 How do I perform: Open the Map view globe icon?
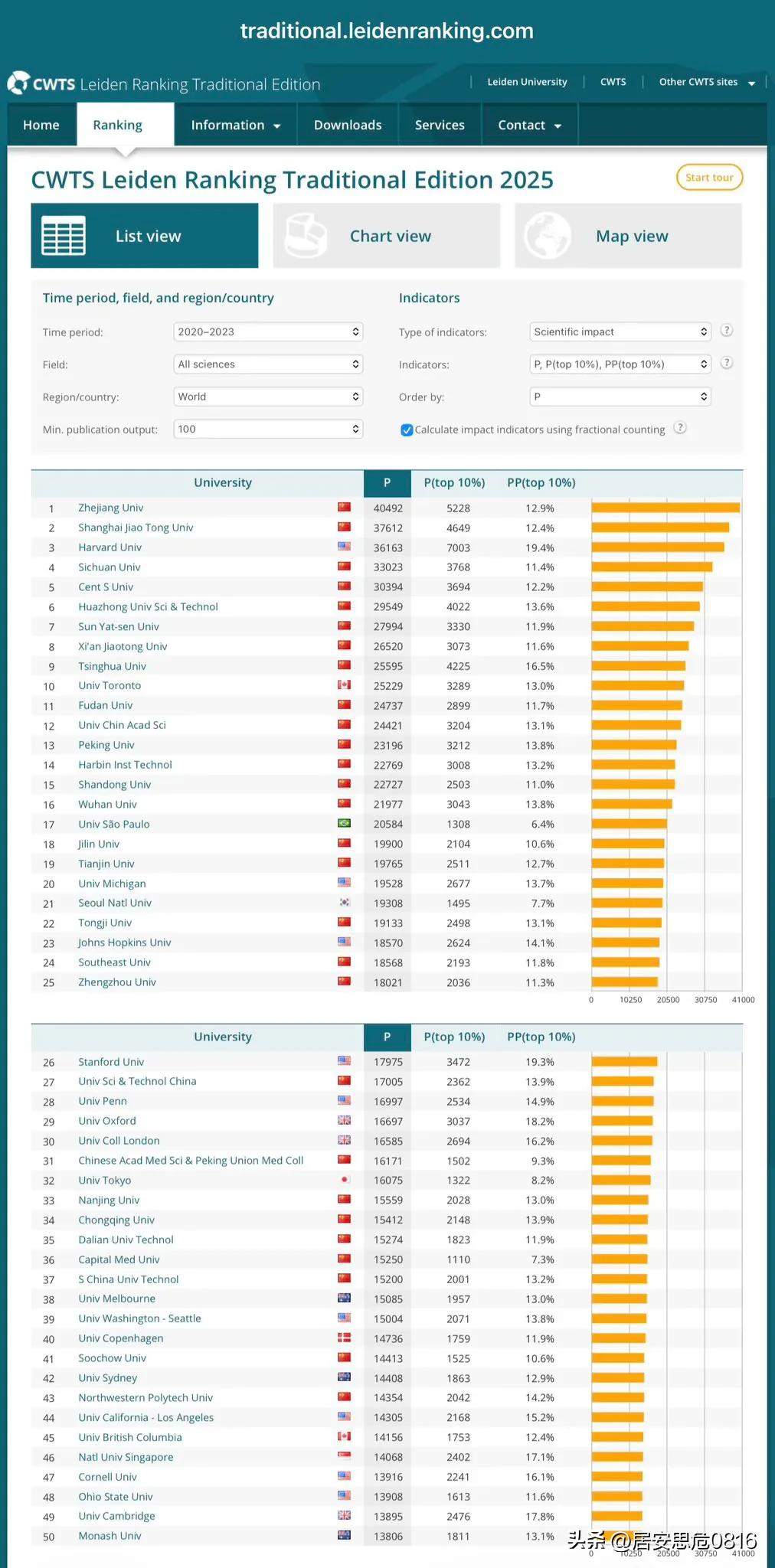tap(548, 236)
